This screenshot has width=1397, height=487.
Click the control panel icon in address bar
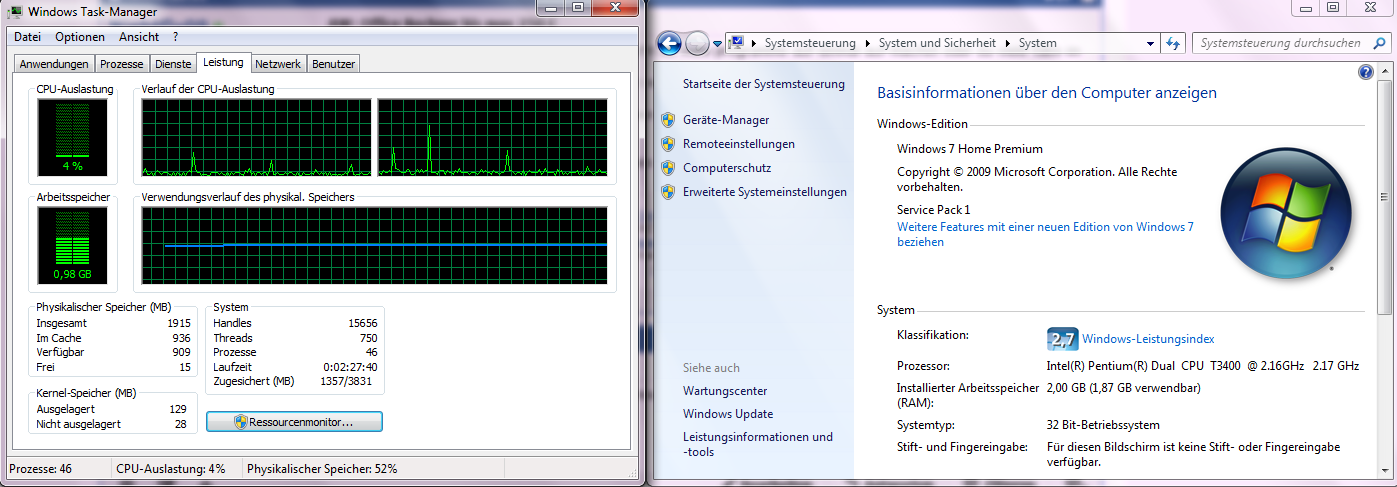(737, 43)
